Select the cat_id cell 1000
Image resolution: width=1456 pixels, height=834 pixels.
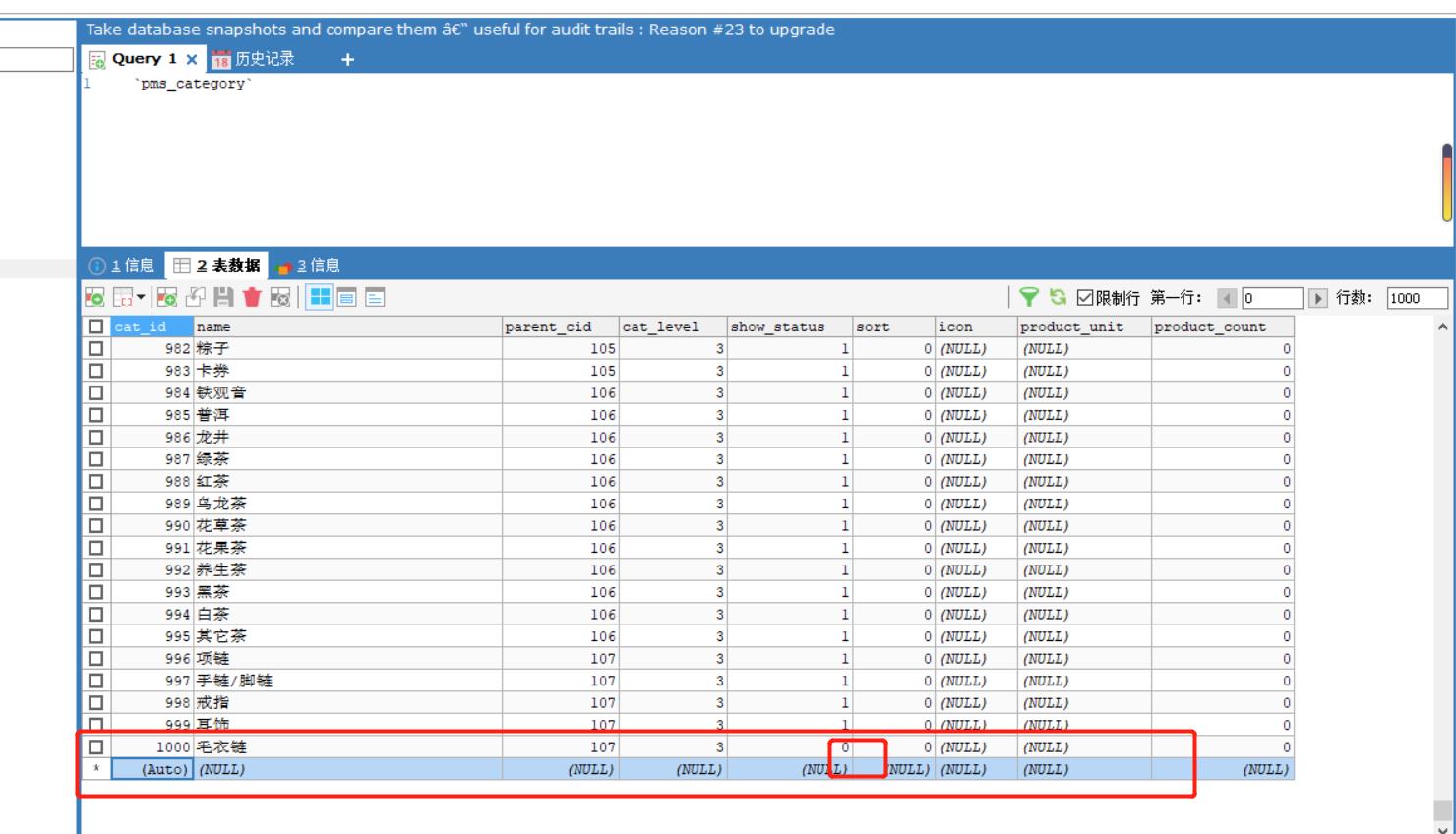152,746
